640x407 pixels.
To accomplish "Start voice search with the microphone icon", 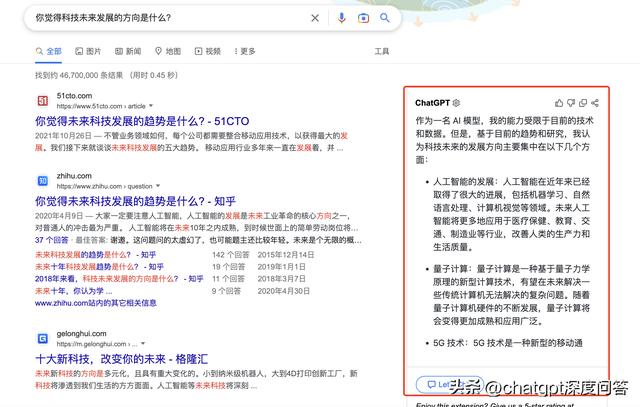I will [342, 18].
